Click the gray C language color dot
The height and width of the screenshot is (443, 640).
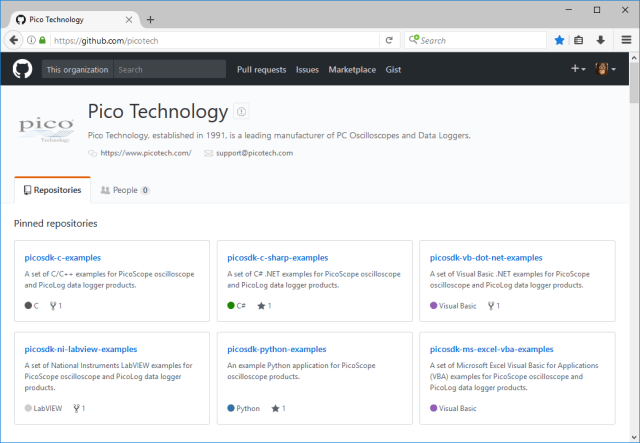coord(28,305)
